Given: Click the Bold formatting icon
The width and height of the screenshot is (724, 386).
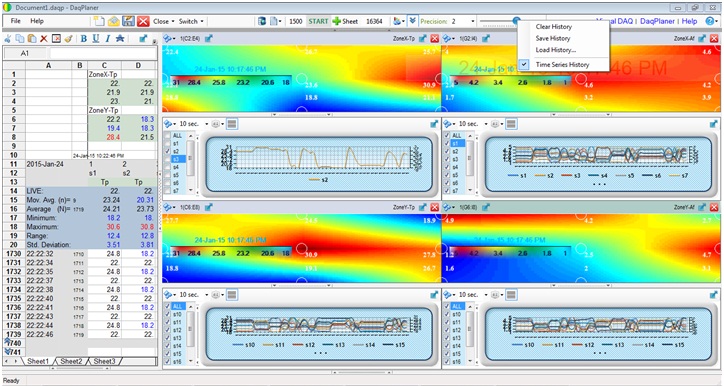Looking at the screenshot, I should pyautogui.click(x=84, y=39).
